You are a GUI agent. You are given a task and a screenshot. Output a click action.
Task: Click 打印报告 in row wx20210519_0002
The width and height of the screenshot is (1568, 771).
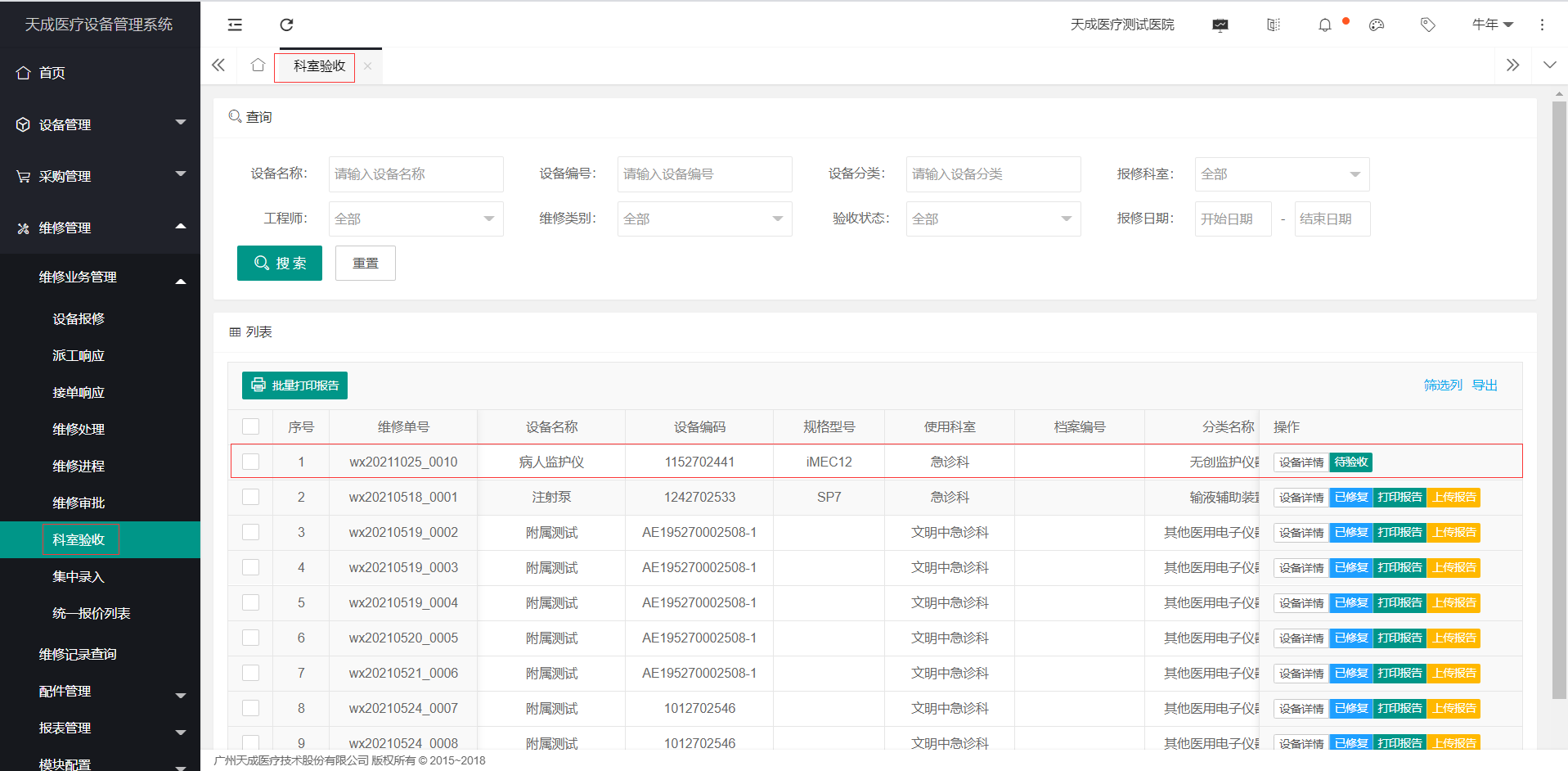pyautogui.click(x=1400, y=533)
